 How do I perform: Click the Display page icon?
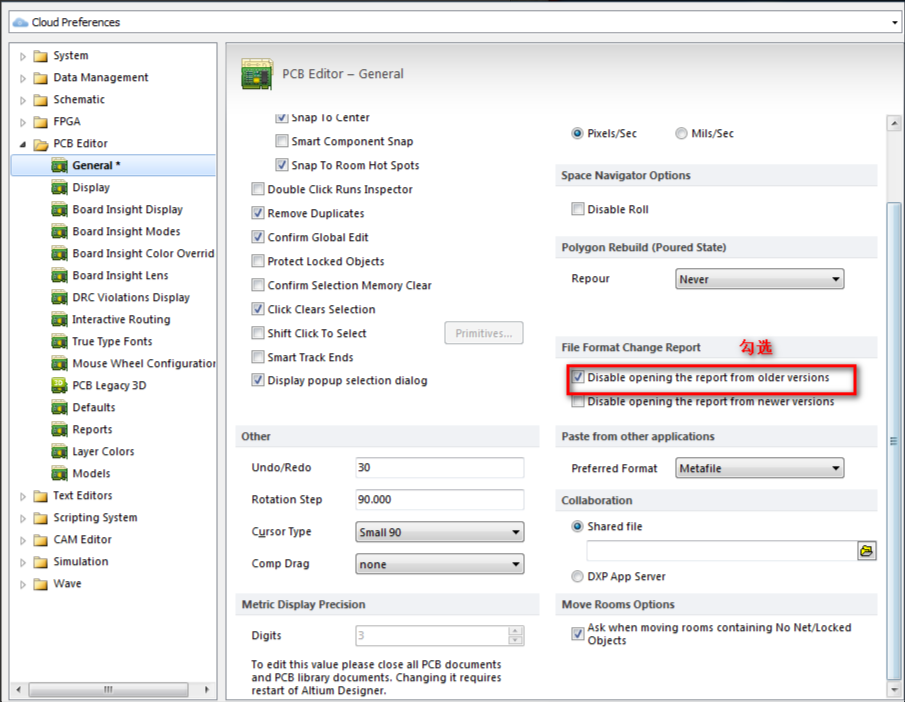coord(59,188)
